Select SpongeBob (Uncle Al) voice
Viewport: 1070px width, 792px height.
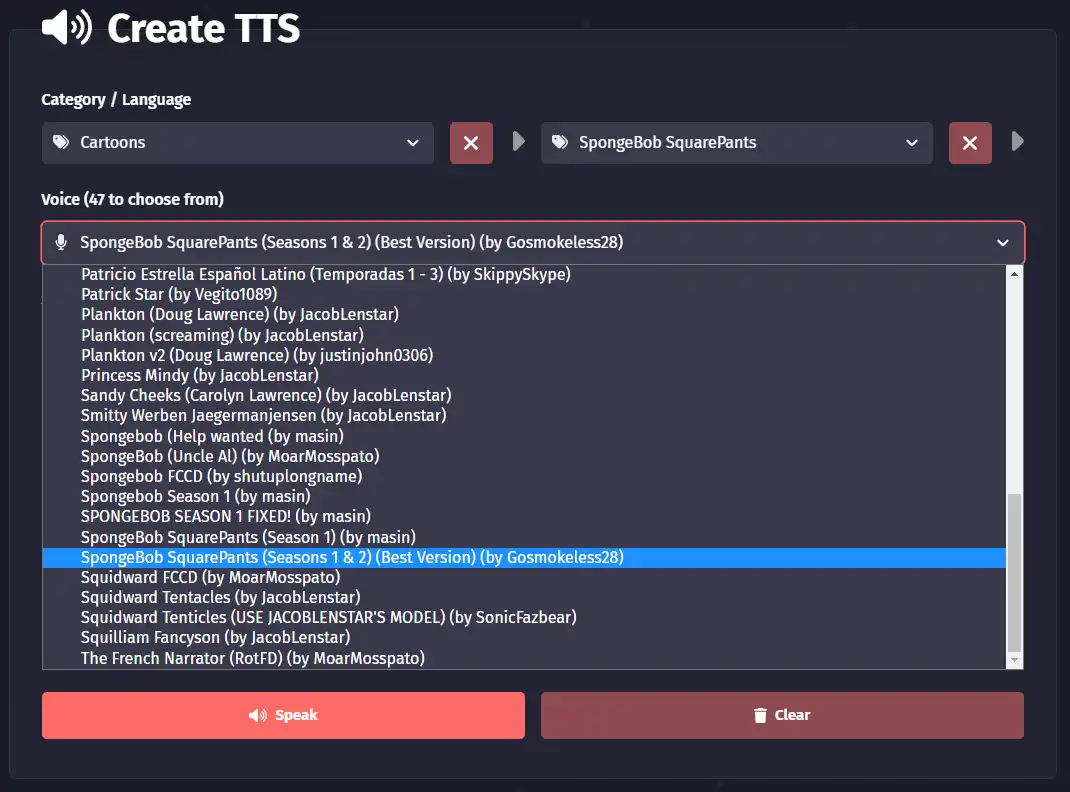[x=524, y=456]
